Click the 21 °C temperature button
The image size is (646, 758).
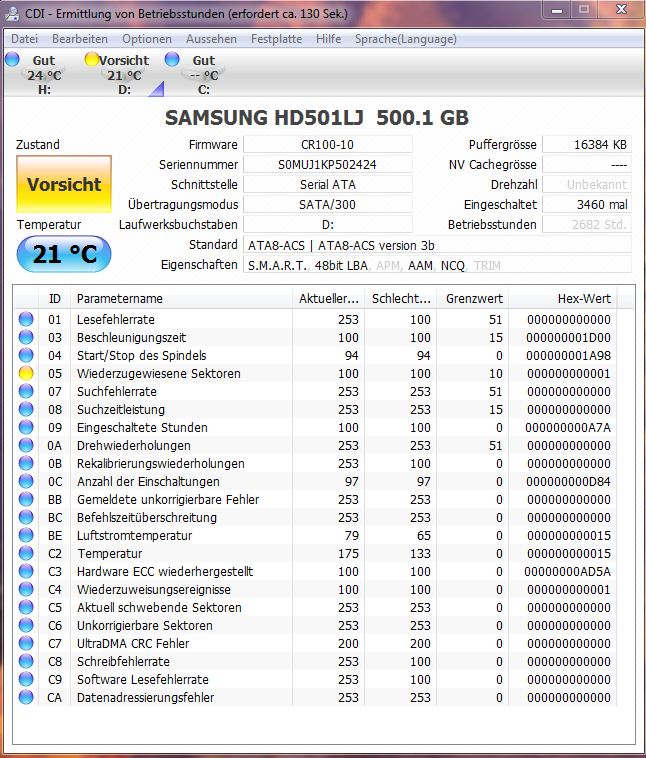(x=64, y=254)
